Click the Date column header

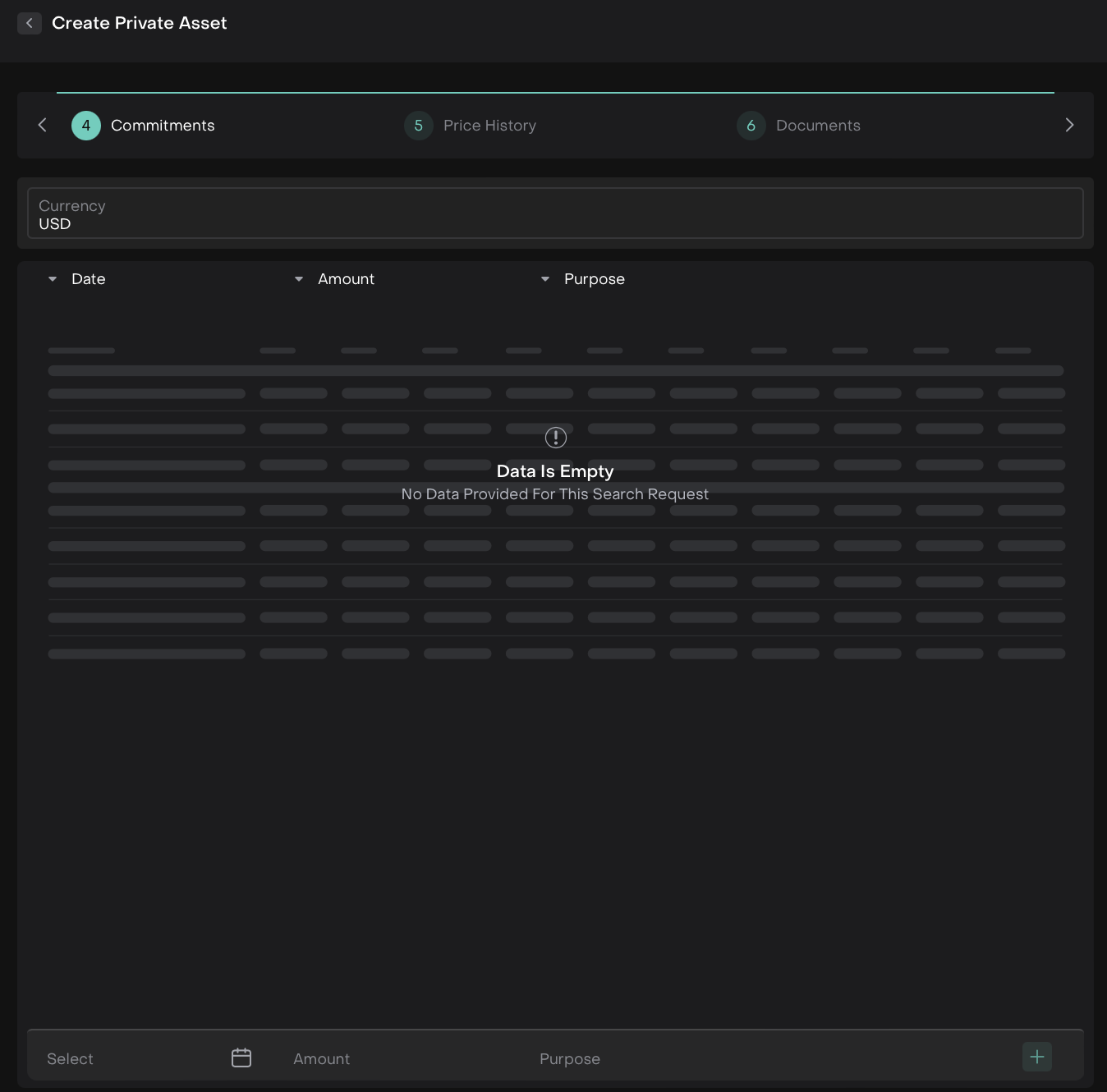[89, 279]
